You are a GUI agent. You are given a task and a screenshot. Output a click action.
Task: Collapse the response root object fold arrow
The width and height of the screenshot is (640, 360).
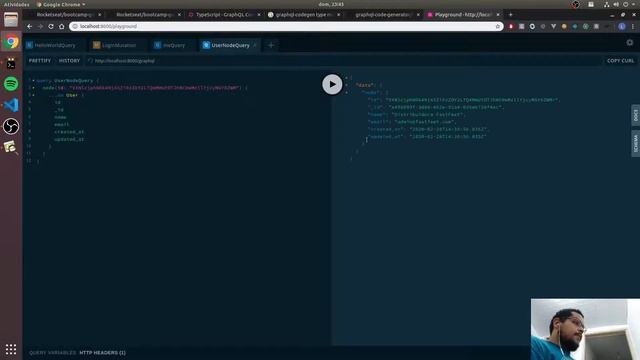[347, 78]
